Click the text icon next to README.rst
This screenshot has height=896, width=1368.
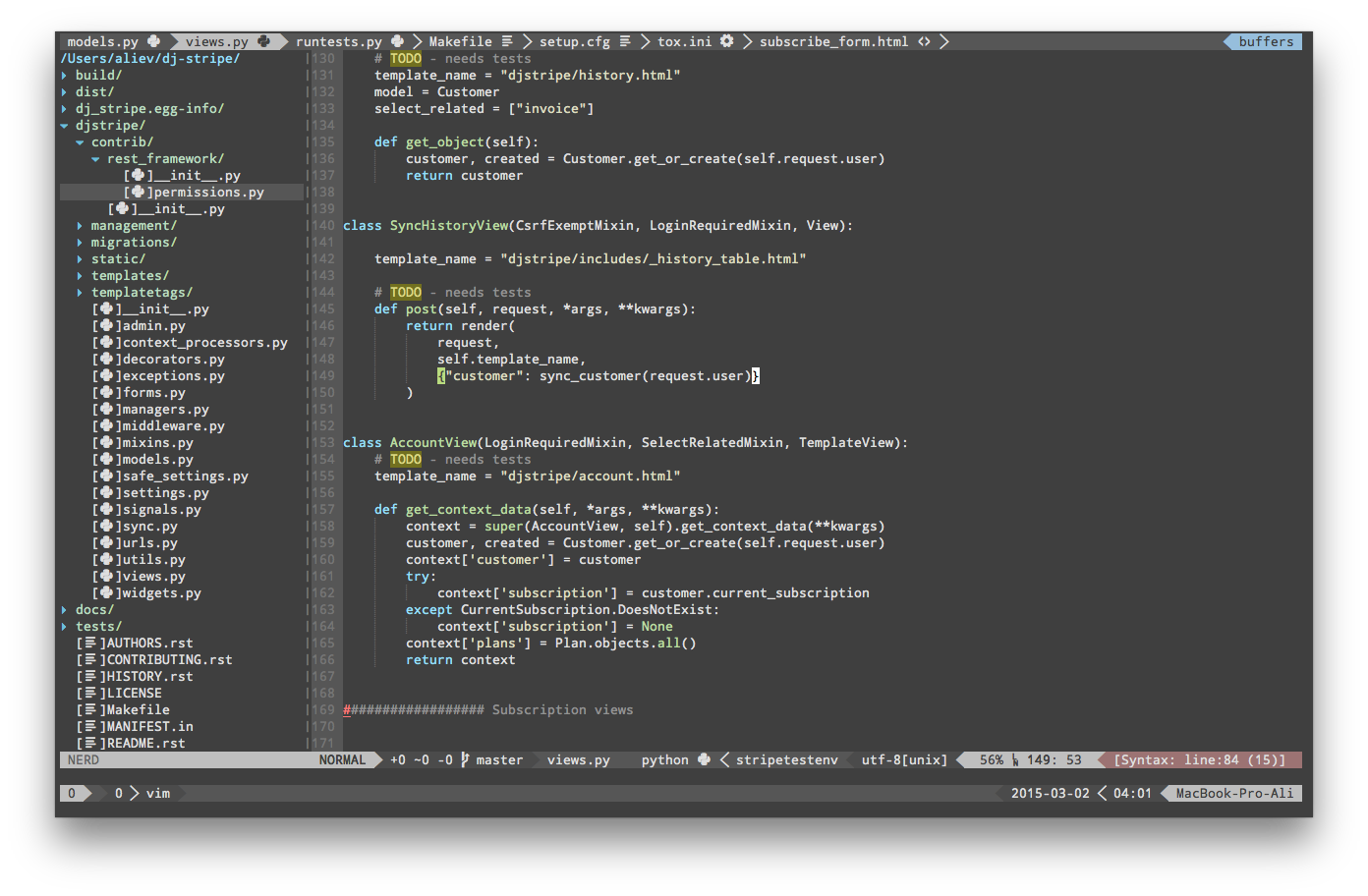click(x=90, y=743)
